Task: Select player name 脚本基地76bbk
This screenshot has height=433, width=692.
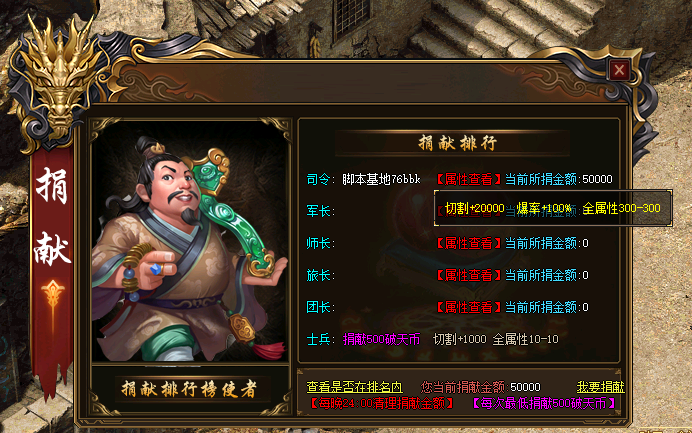Action: tap(381, 179)
